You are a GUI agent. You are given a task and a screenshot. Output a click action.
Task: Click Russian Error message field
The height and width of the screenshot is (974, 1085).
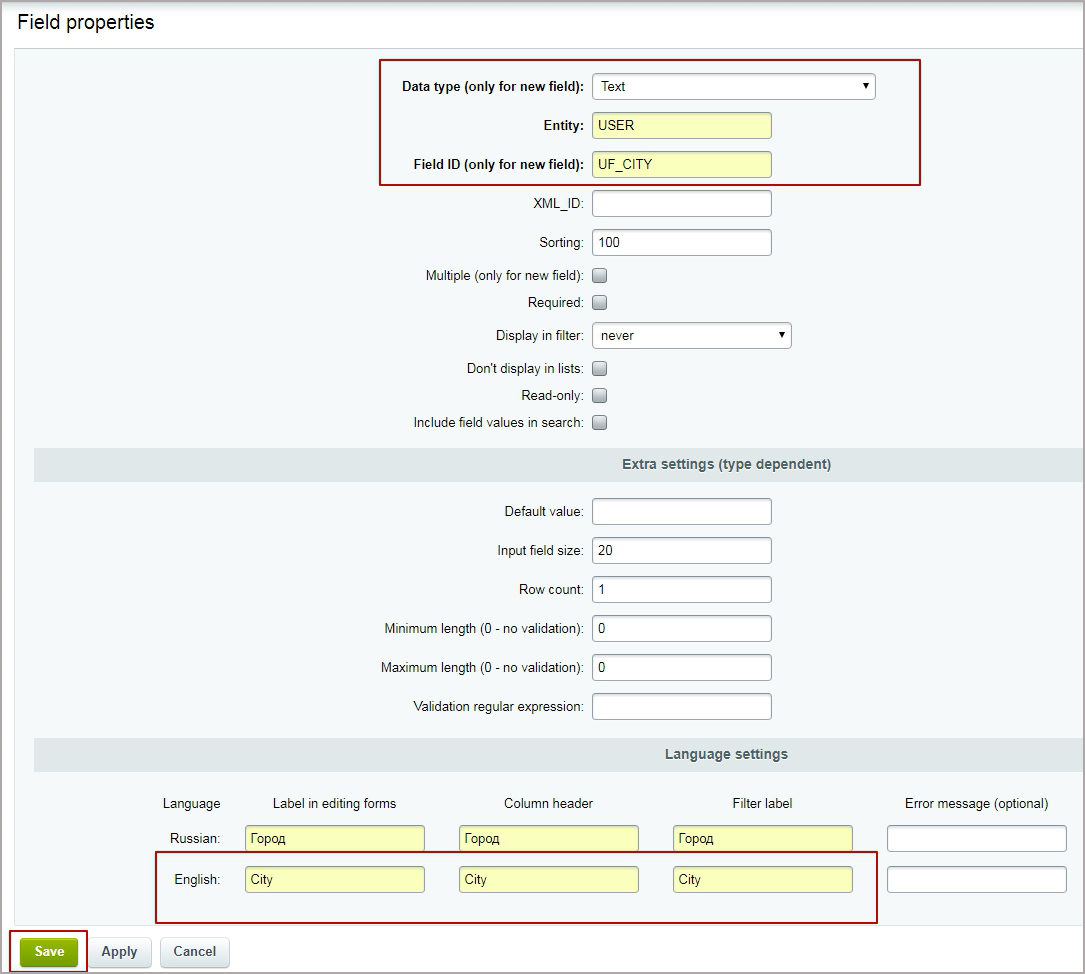(976, 838)
